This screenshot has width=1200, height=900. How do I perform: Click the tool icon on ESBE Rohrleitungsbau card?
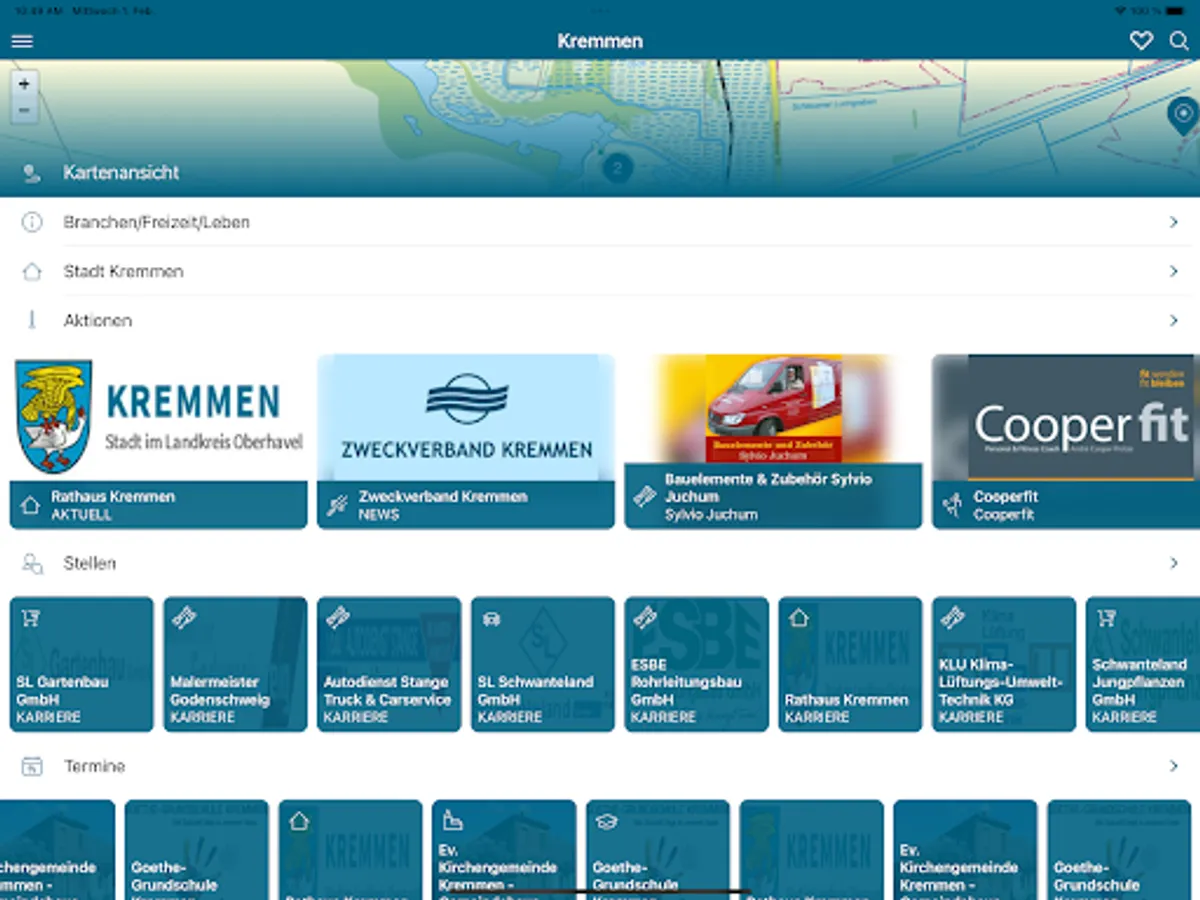645,618
